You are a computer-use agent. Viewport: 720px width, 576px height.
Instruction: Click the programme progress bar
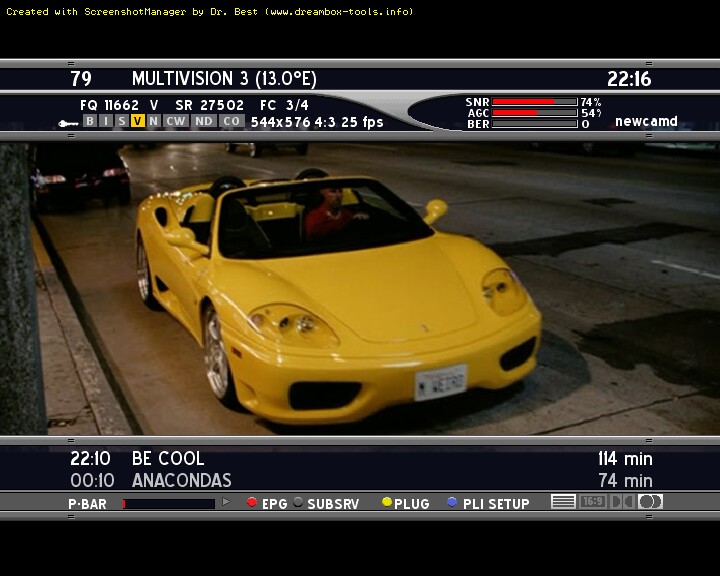click(x=169, y=504)
